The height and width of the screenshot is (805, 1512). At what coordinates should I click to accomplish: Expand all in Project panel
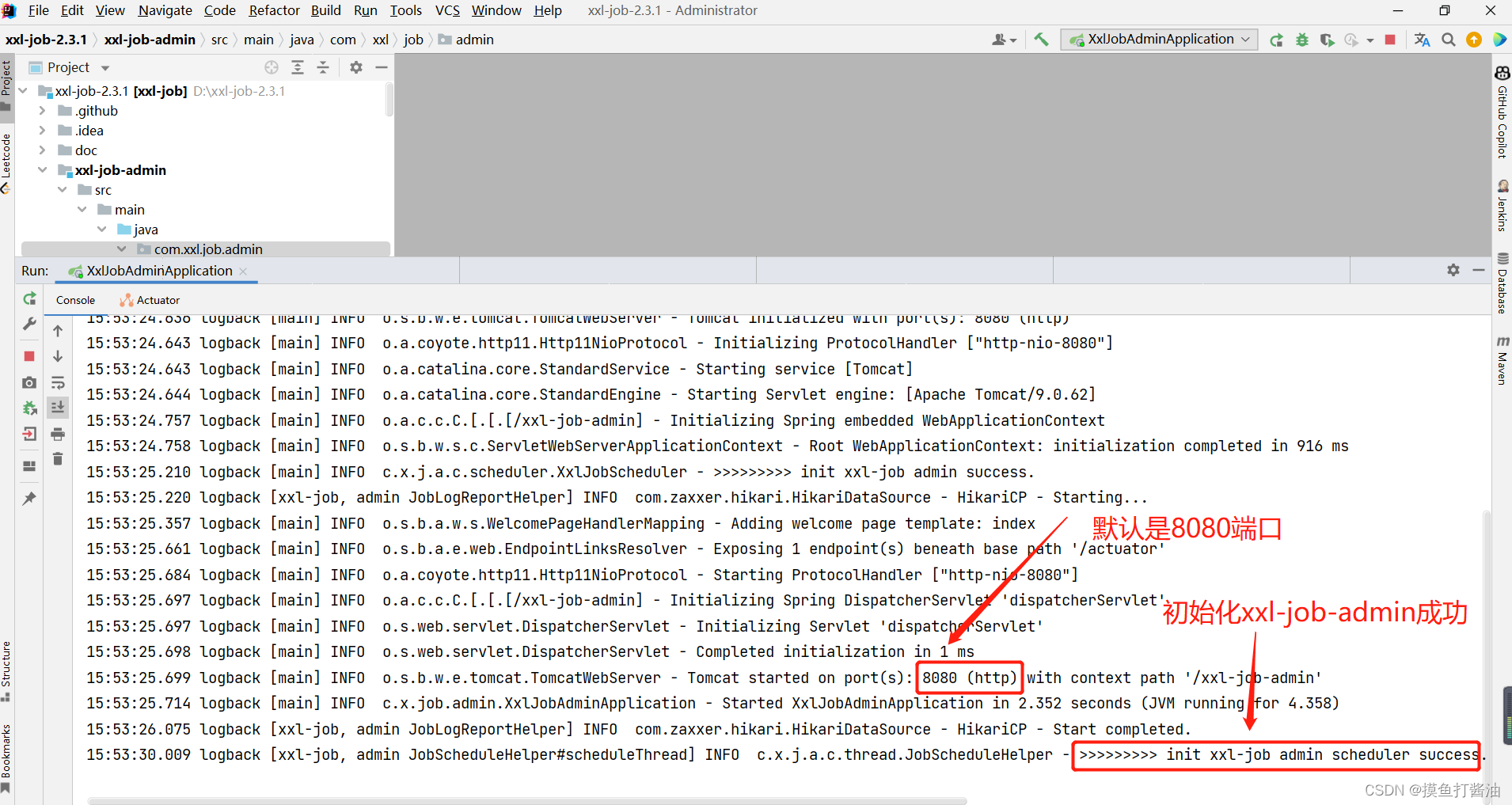[x=298, y=67]
